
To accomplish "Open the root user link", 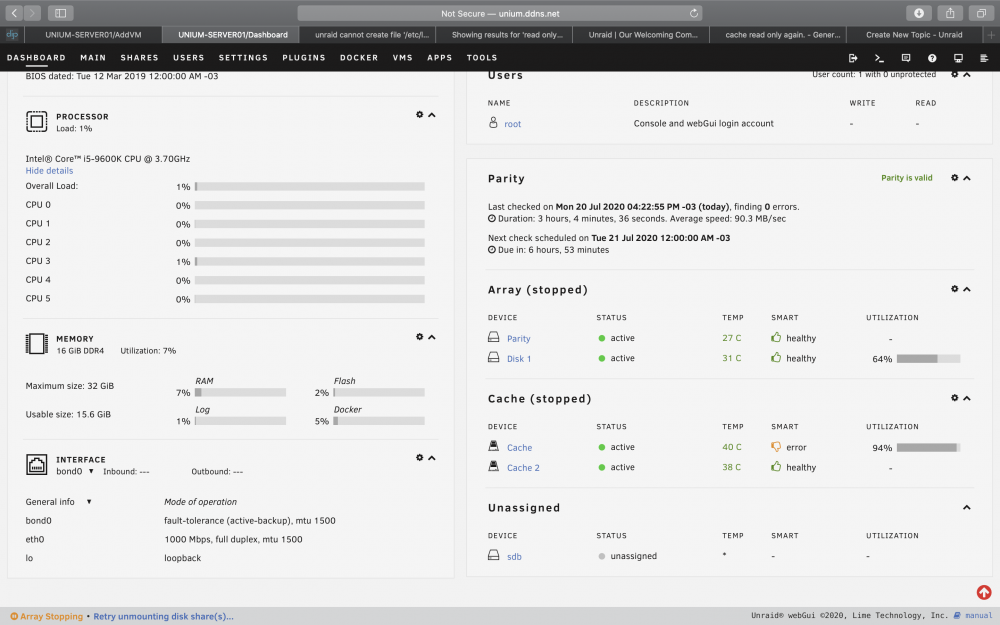I will 513,124.
